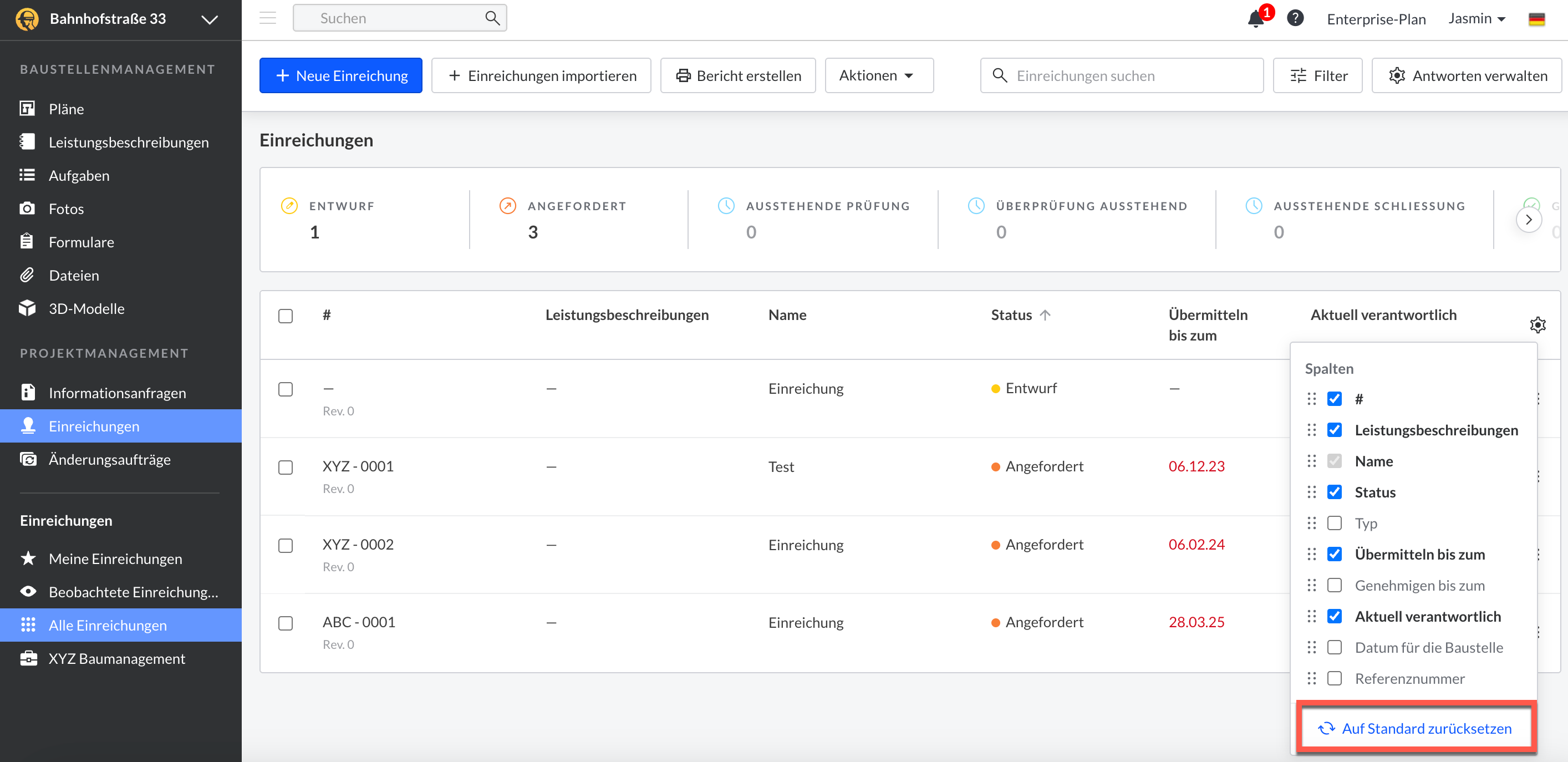This screenshot has width=1568, height=762.
Task: Click the magnifier in the Suchen box
Action: click(x=492, y=18)
